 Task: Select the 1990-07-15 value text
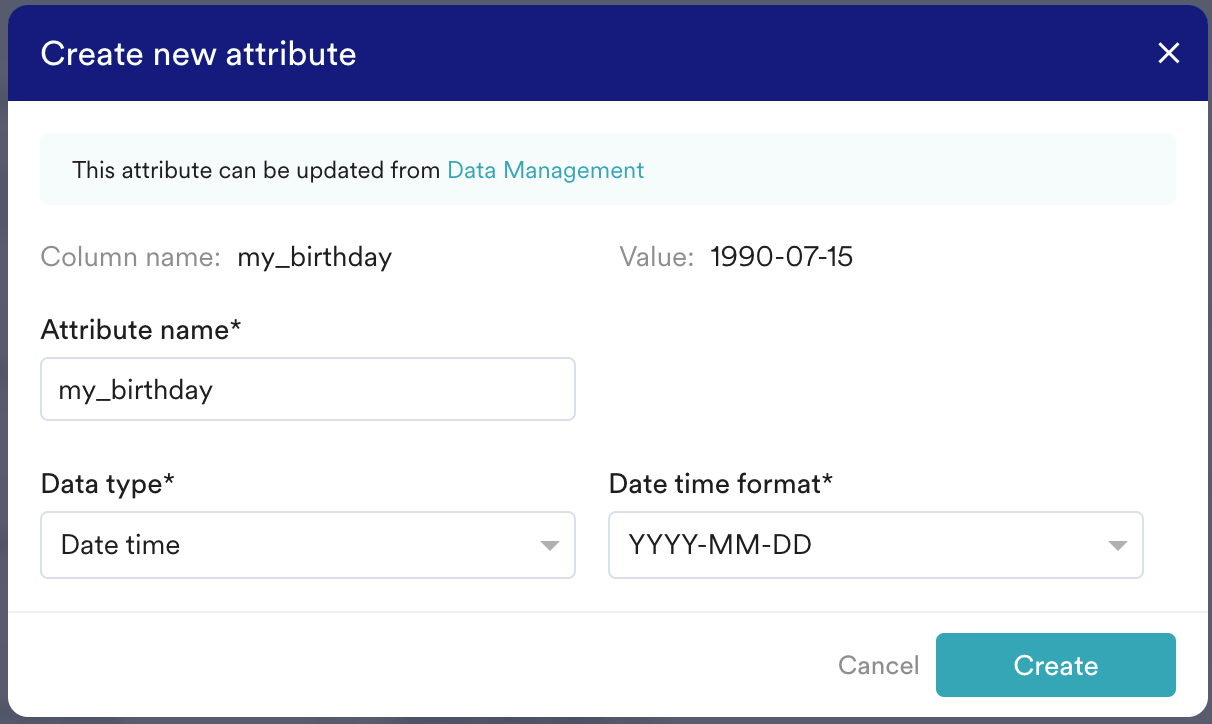coord(781,258)
